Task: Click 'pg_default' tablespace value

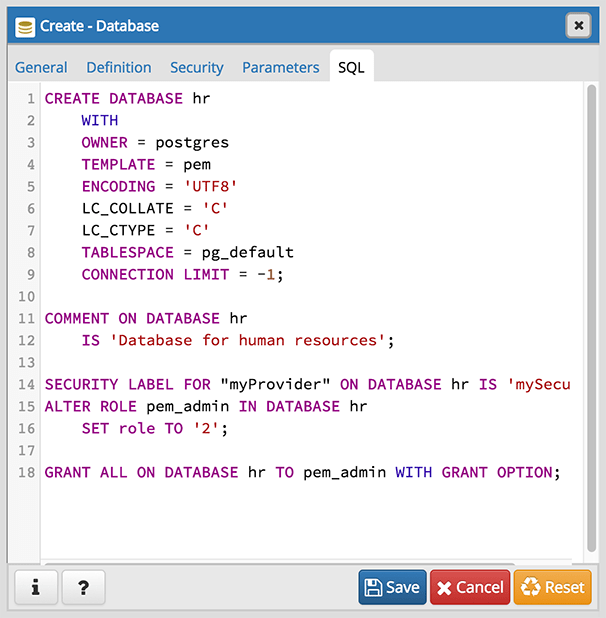Action: [x=248, y=253]
